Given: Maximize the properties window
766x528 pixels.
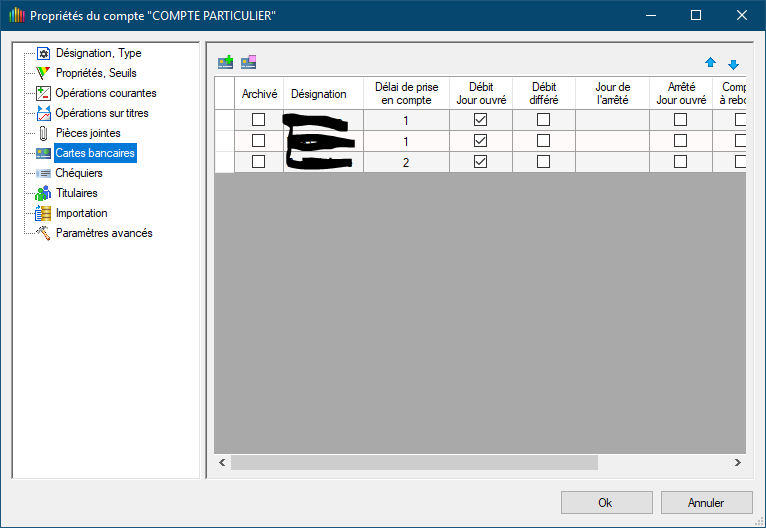Looking at the screenshot, I should tap(696, 15).
